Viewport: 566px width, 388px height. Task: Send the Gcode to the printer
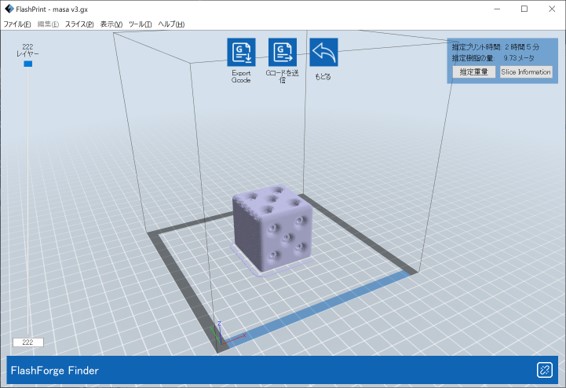pyautogui.click(x=282, y=52)
